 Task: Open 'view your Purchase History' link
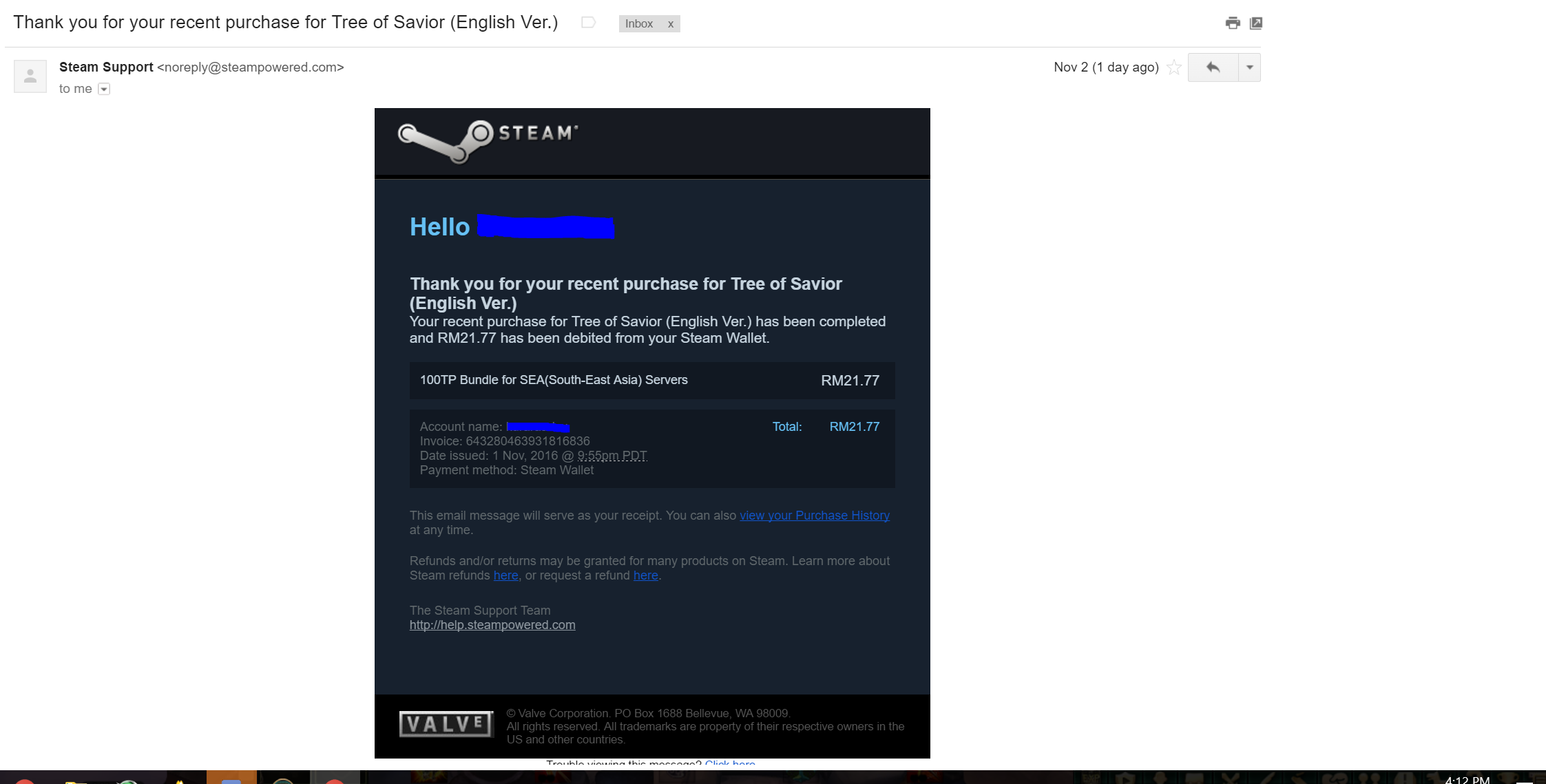tap(815, 516)
